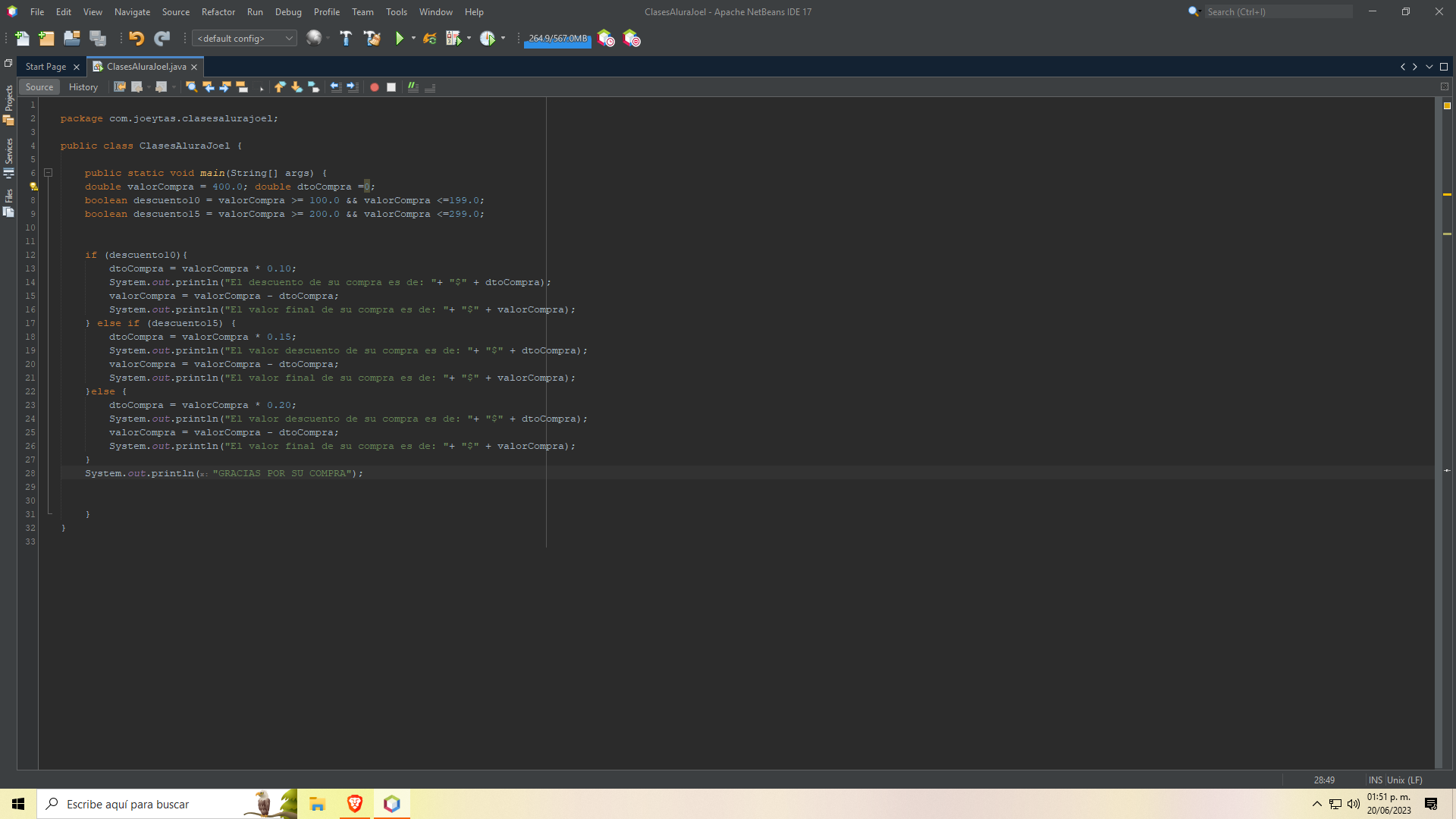Open the ClasesAluraJoel.java tab

pyautogui.click(x=145, y=67)
